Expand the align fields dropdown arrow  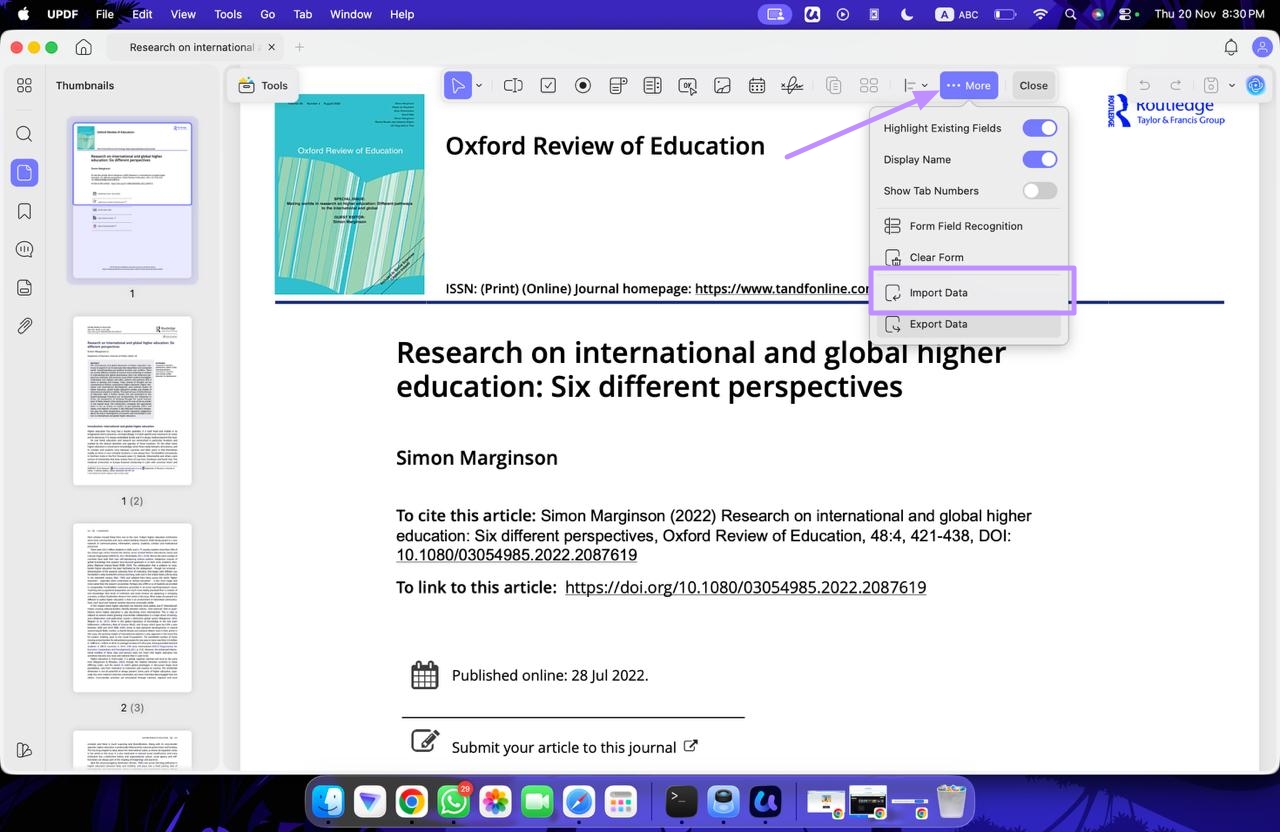925,86
